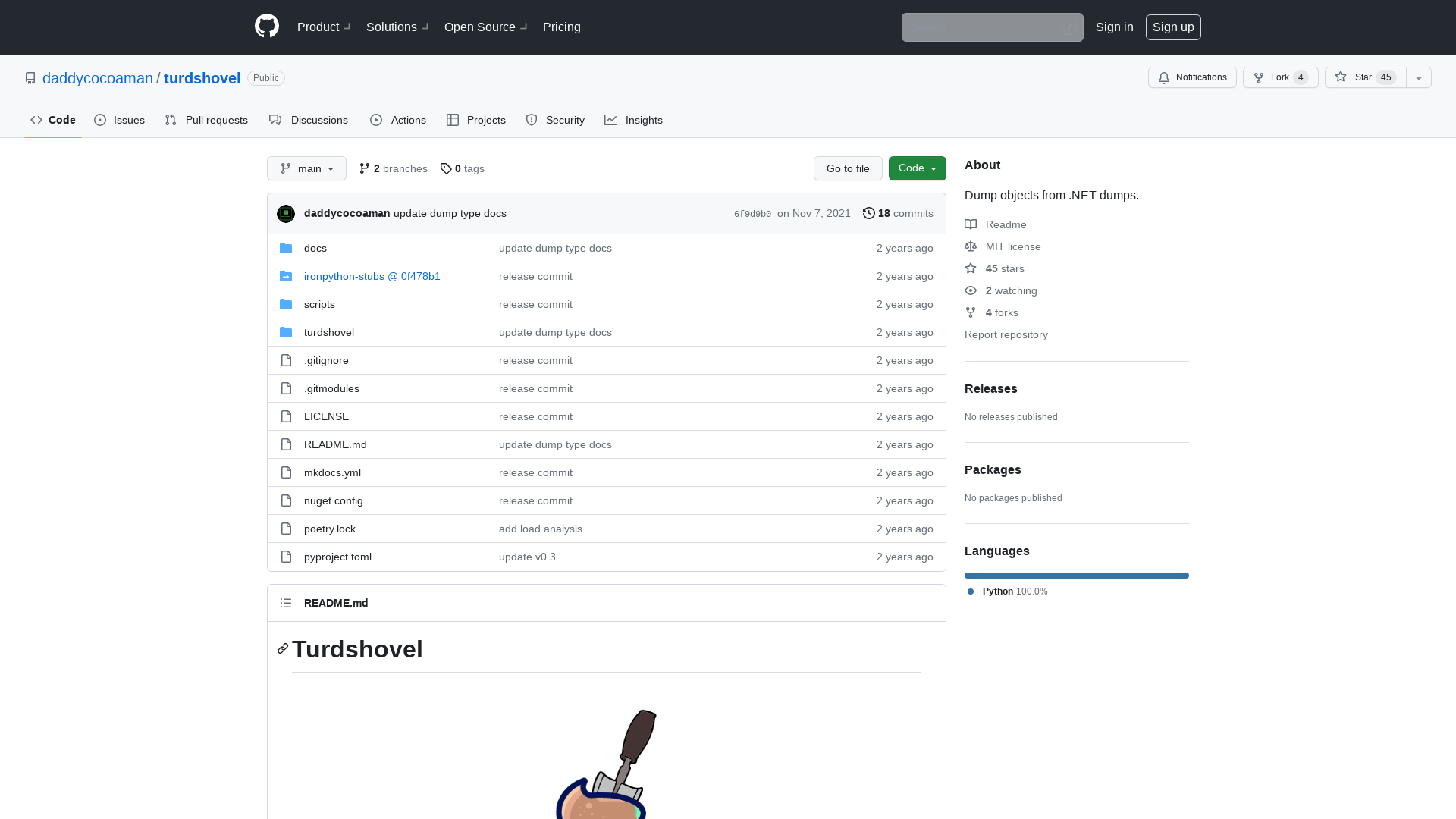This screenshot has height=819, width=1456.
Task: Open README table of contents icon
Action: [x=286, y=603]
